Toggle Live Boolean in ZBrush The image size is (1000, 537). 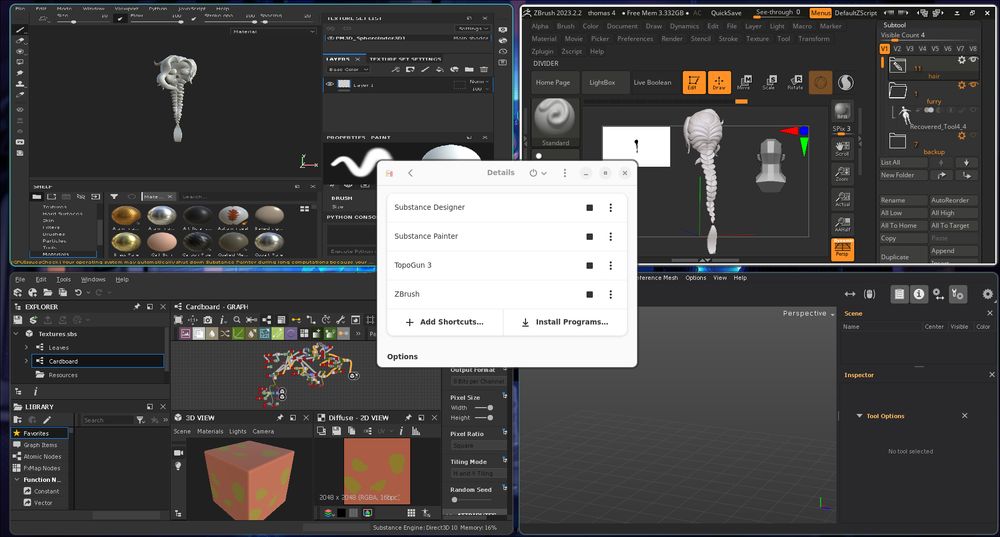(x=652, y=82)
